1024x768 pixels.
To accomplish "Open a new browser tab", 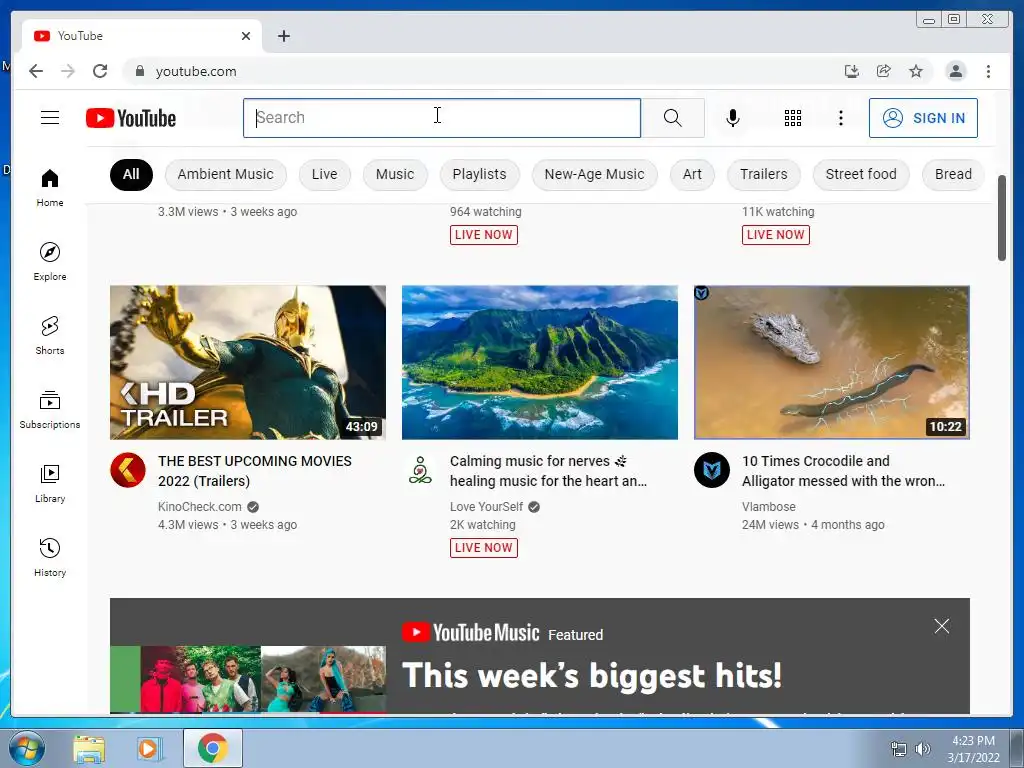I will [x=283, y=36].
